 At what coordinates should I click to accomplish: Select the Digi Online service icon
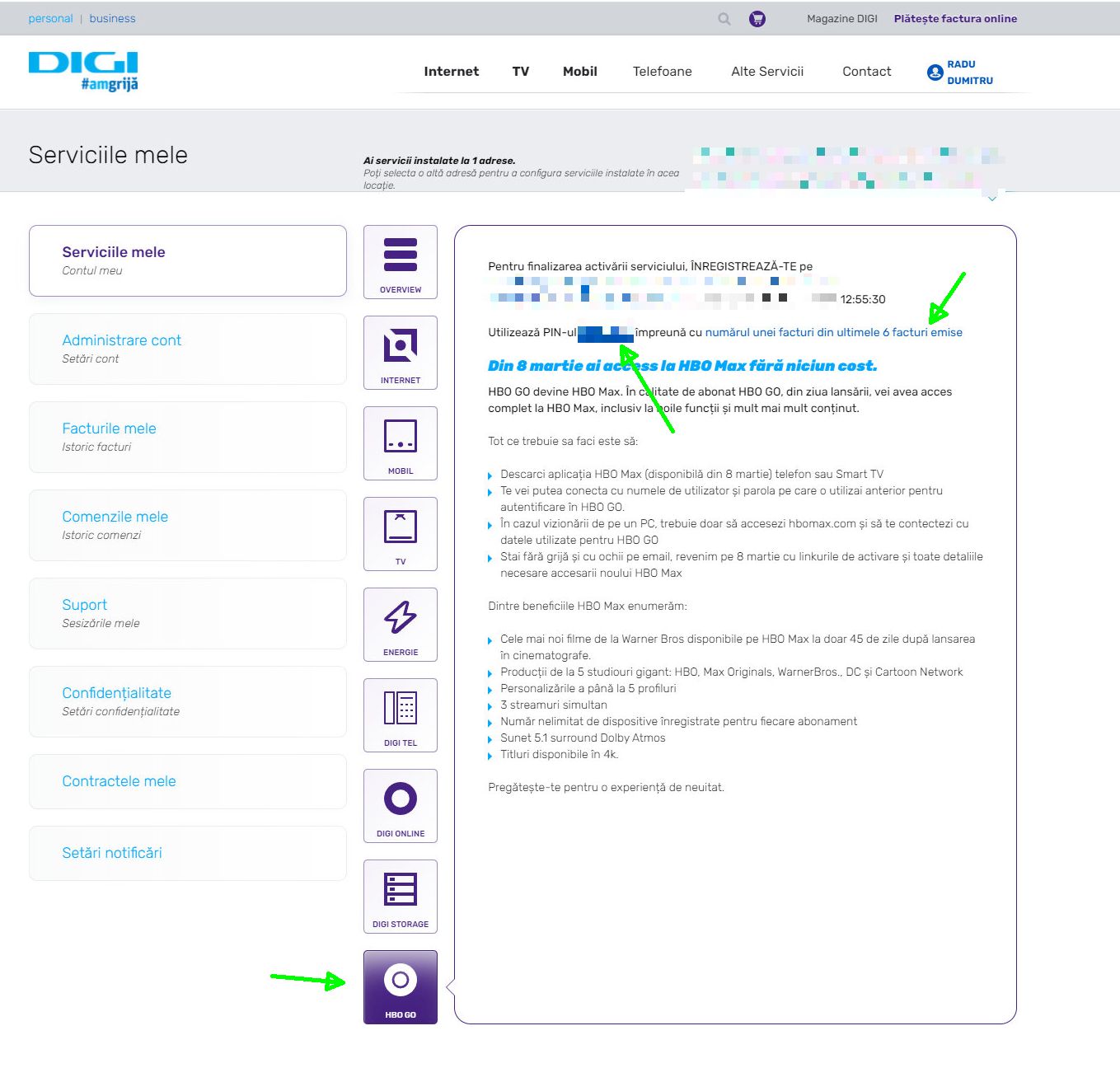(401, 806)
